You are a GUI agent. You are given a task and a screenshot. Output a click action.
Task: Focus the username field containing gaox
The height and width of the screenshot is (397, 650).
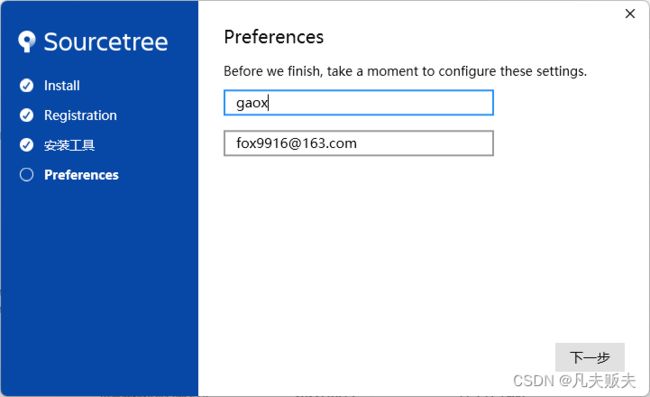coord(359,102)
